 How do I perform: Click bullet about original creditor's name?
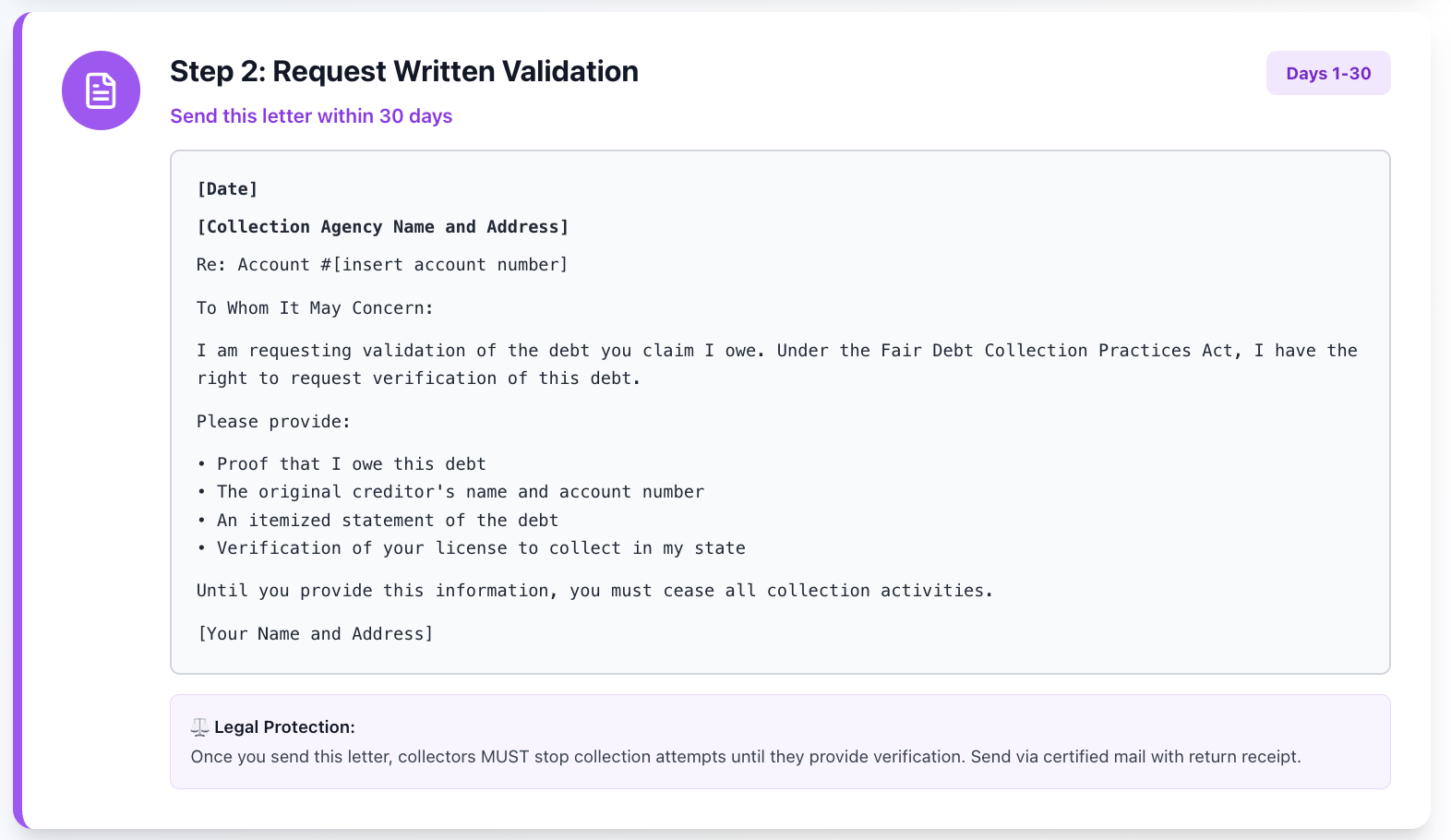[x=450, y=492]
